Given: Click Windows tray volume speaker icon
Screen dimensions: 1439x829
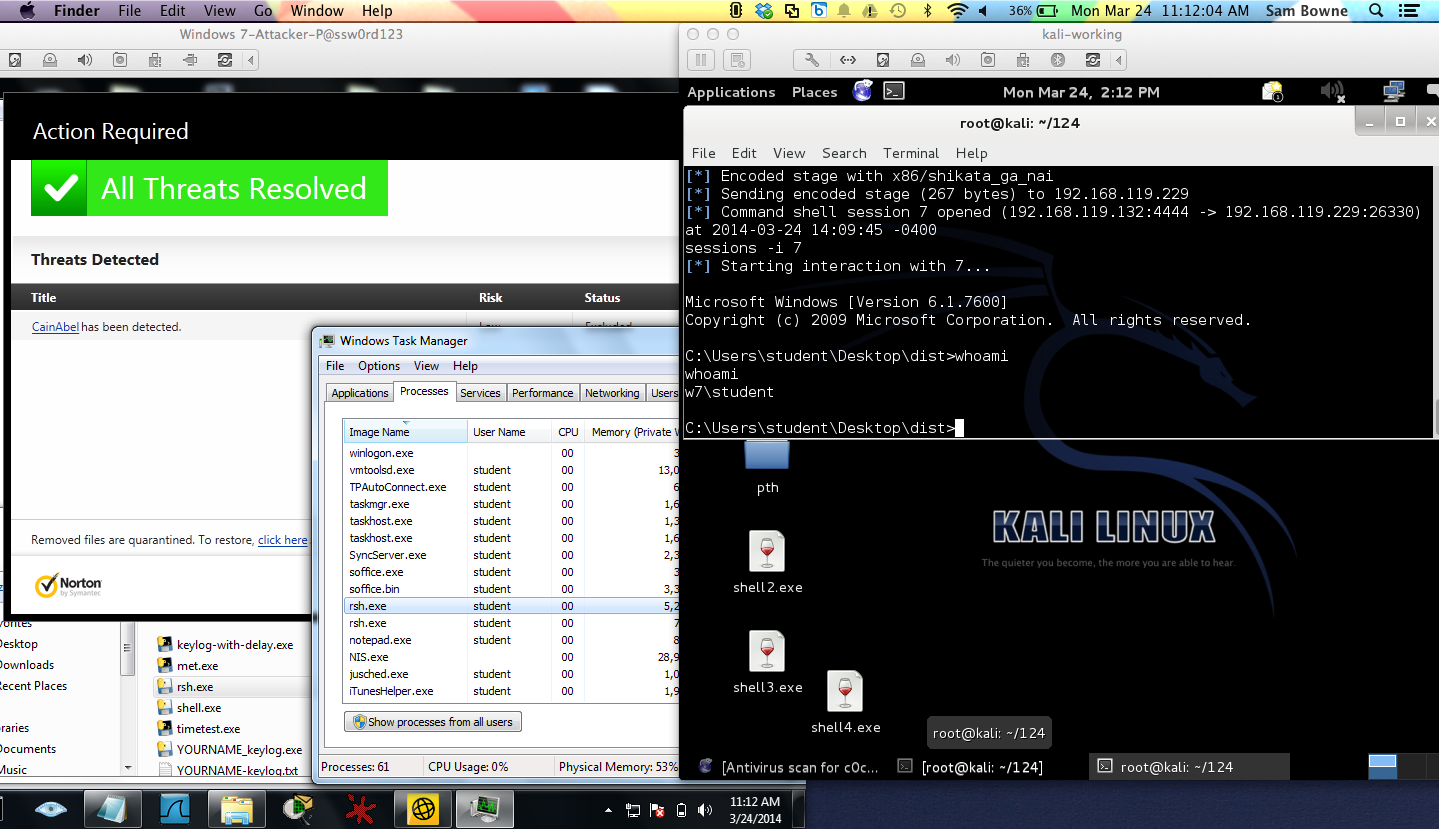Looking at the screenshot, I should tap(705, 810).
